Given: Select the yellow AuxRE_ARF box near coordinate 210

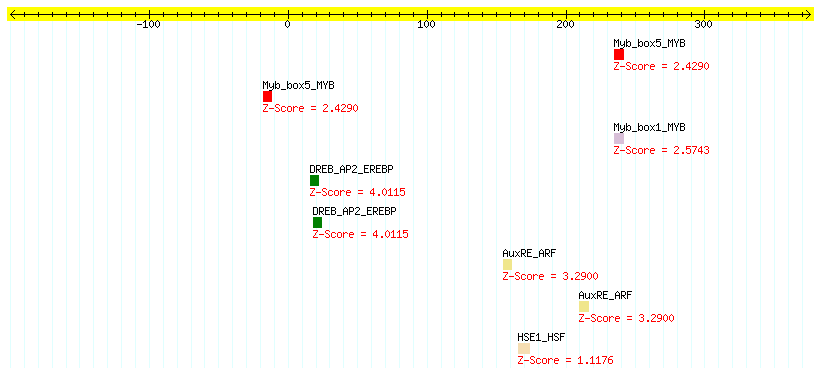Looking at the screenshot, I should (x=584, y=306).
